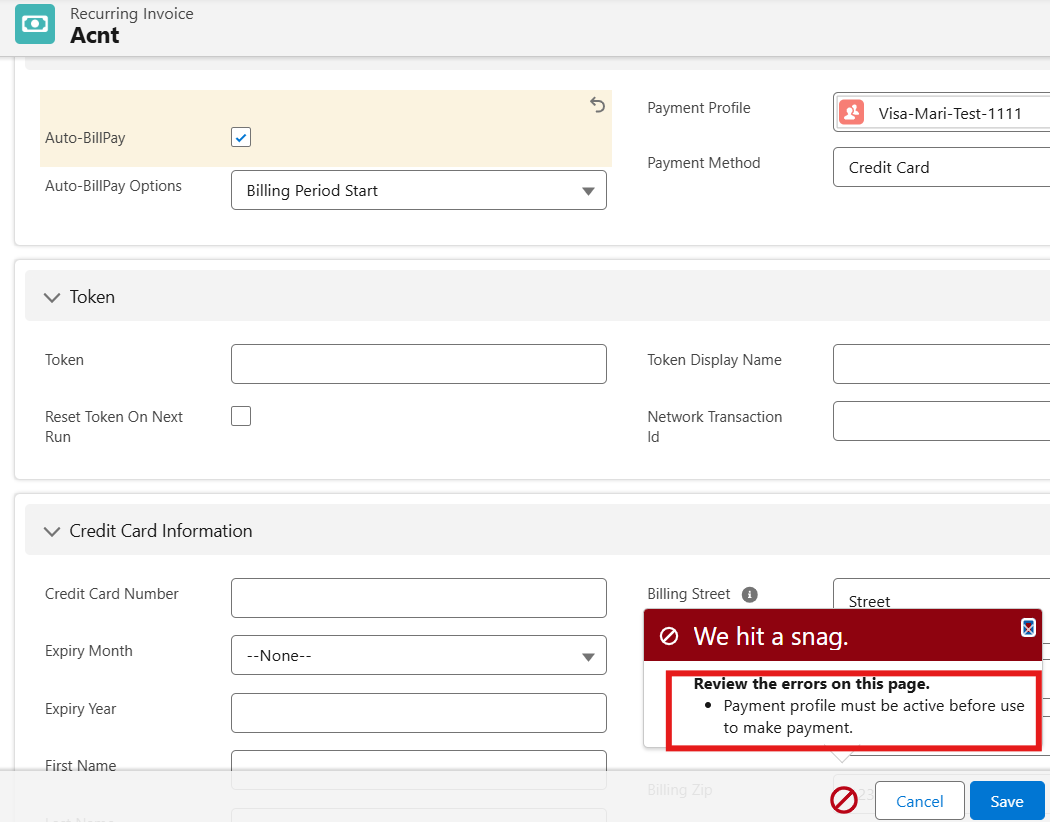Click the Cancel button
This screenshot has height=822, width=1050.
click(919, 801)
